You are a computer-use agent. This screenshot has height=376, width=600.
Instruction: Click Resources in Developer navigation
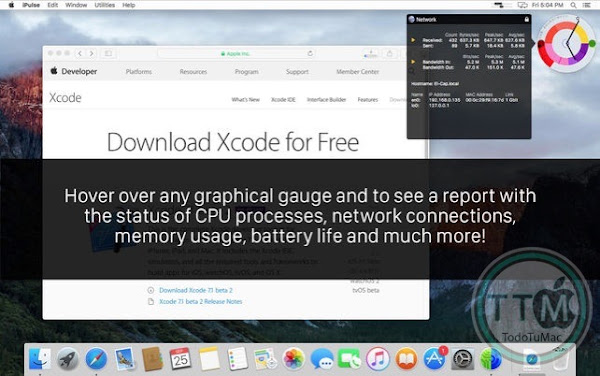(x=193, y=72)
